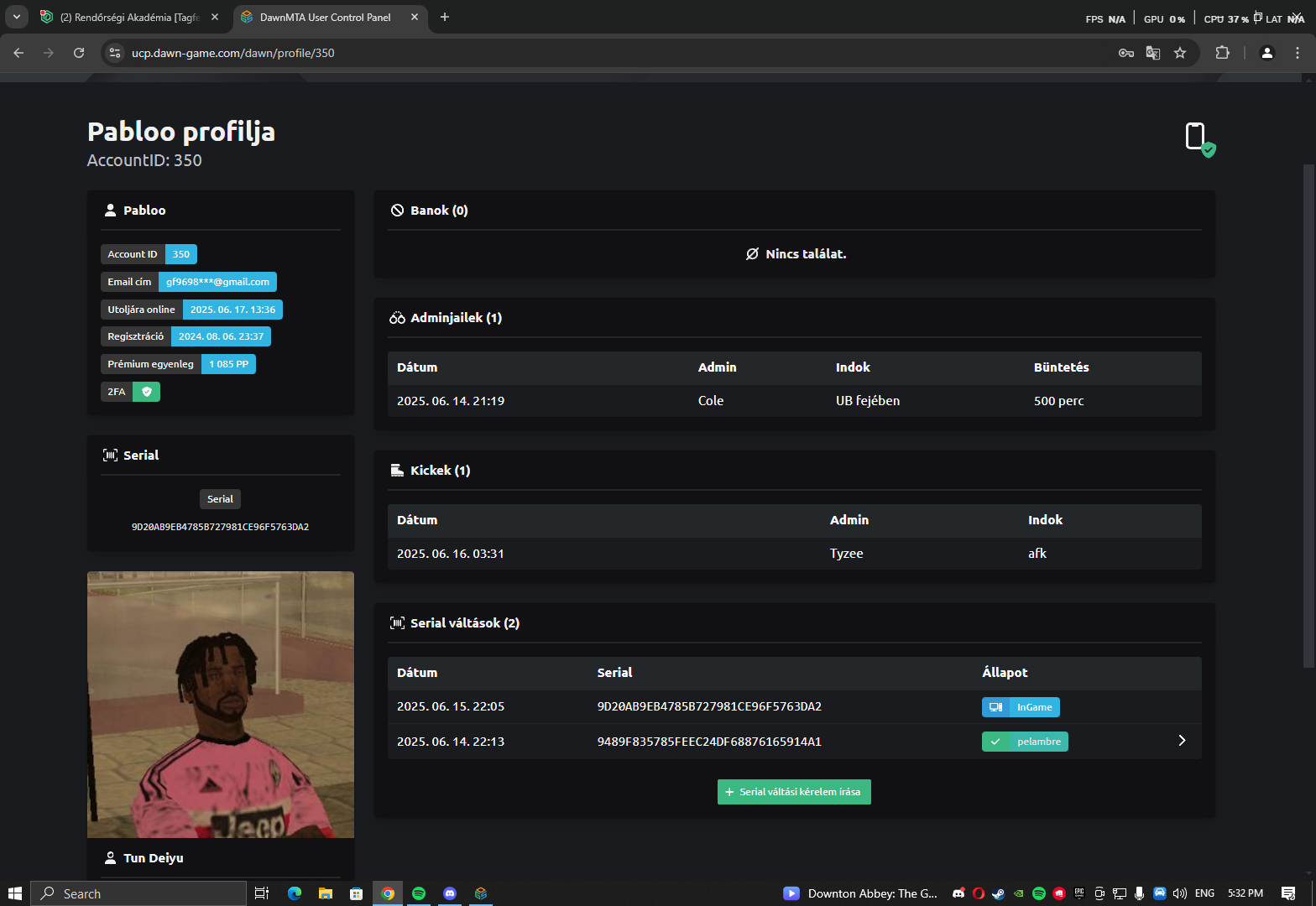Open the Chrome three-dot menu
Viewport: 1316px width, 906px height.
coord(1298,53)
